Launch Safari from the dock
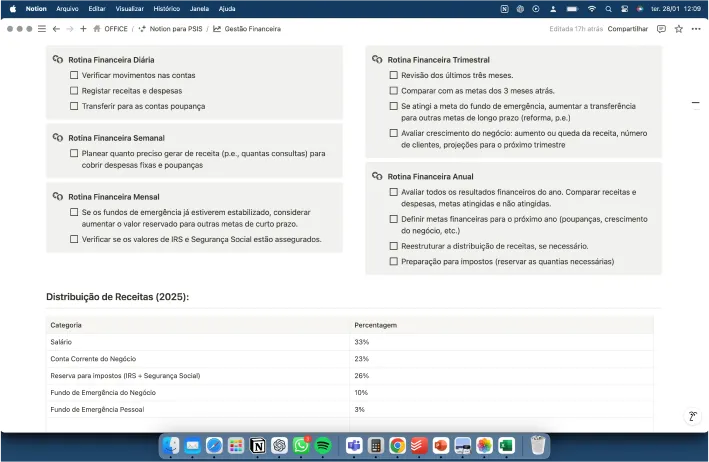The image size is (709, 462). (x=214, y=446)
